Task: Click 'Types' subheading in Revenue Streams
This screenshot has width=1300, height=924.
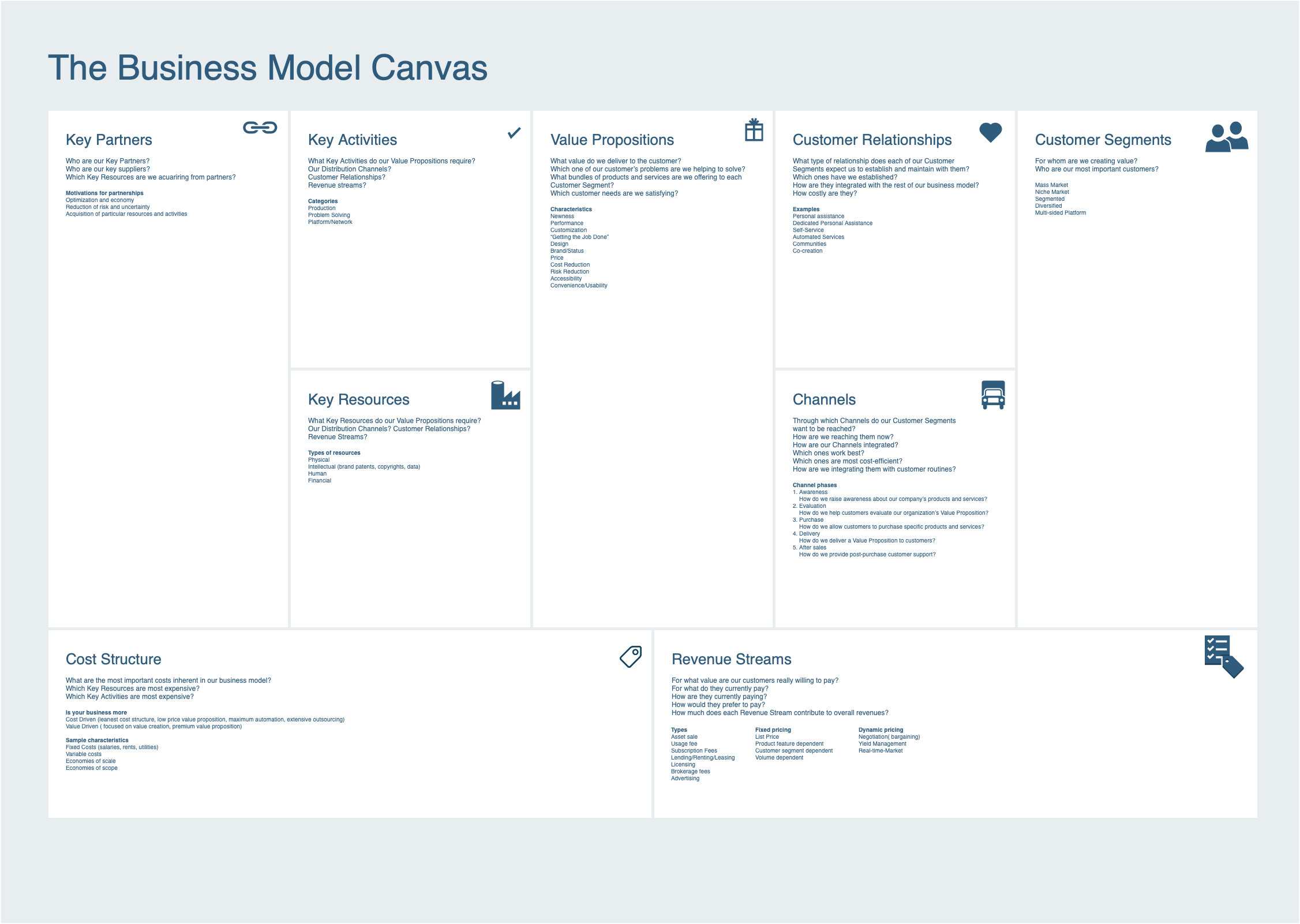Action: (x=679, y=730)
